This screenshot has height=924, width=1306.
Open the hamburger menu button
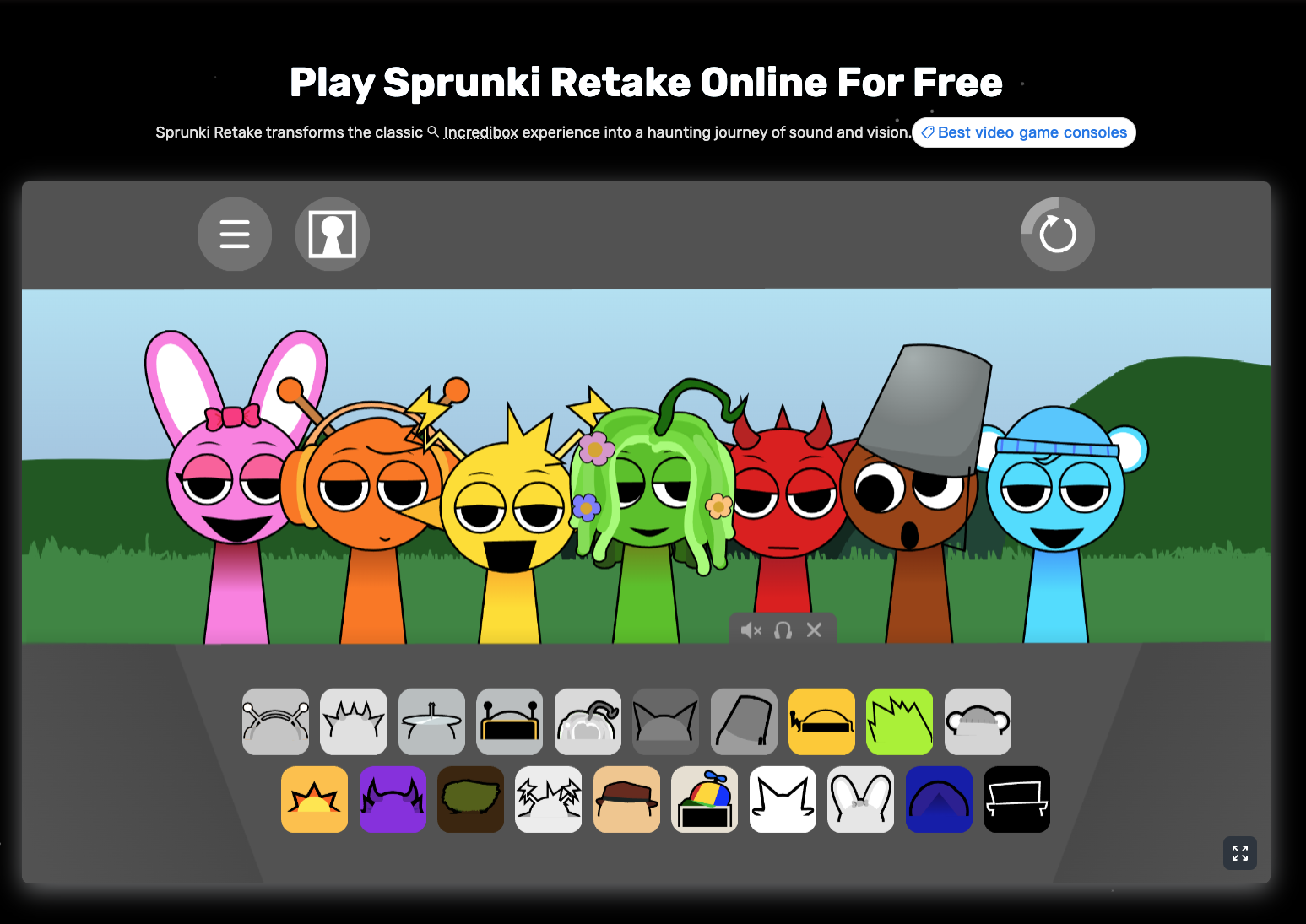point(235,234)
